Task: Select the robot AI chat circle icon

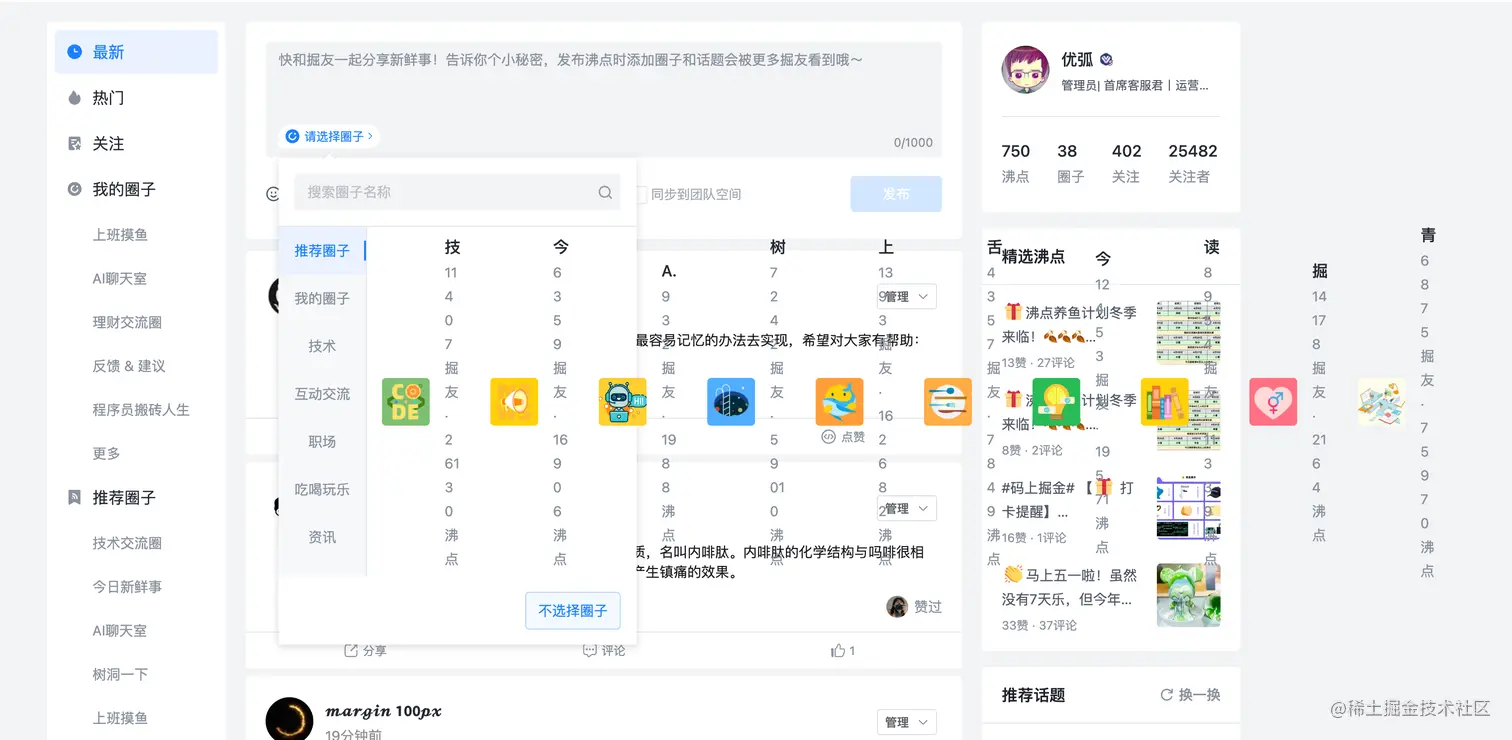Action: click(623, 402)
